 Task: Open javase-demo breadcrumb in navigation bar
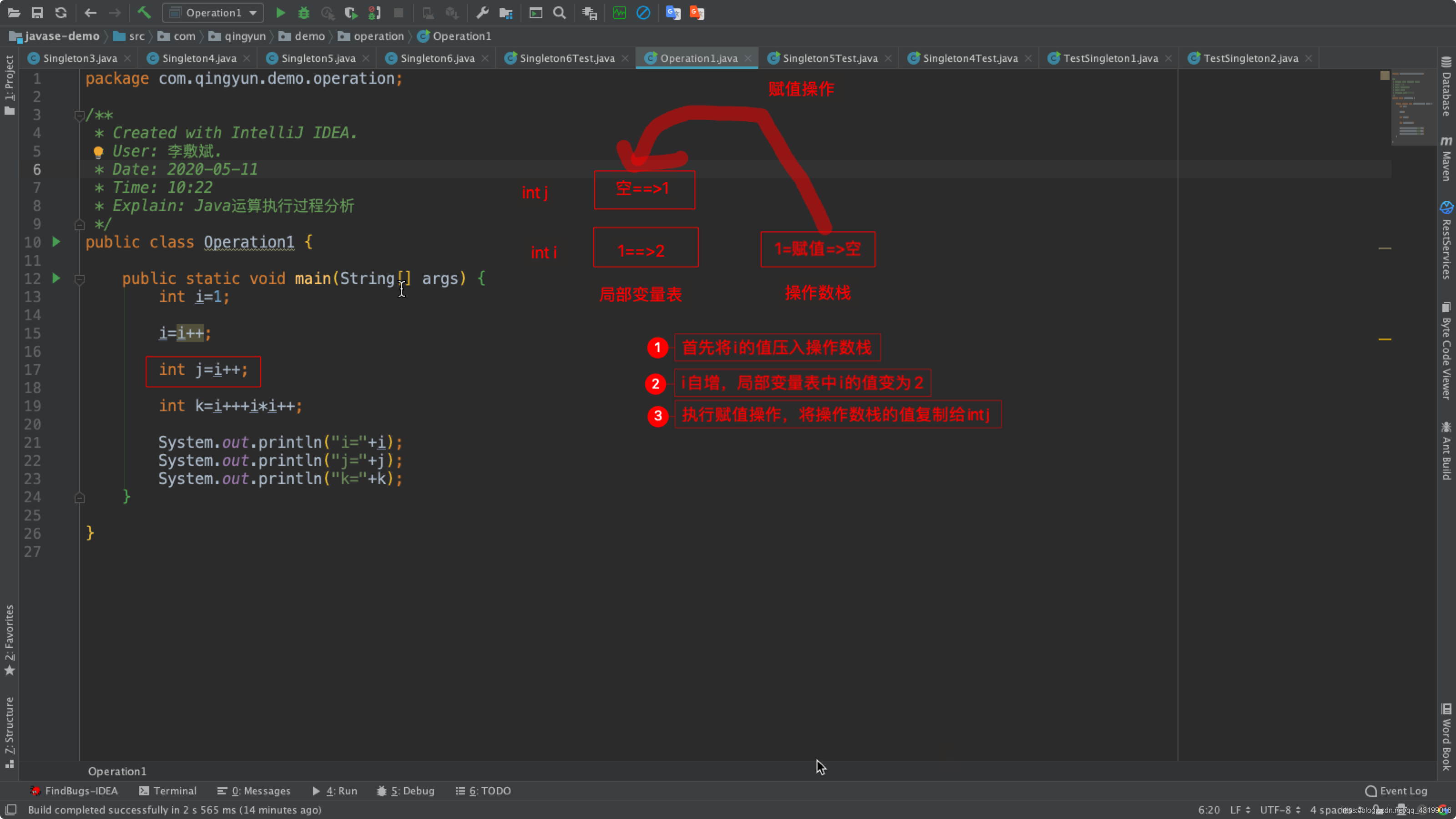coord(55,36)
